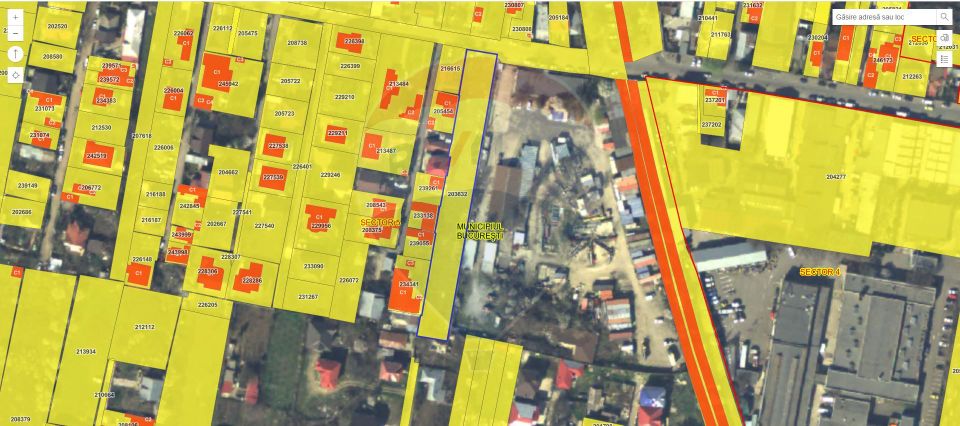Screen dimensions: 960x426
Task: Focus the 'Găsire adresă sau loc' search field
Action: [x=884, y=17]
